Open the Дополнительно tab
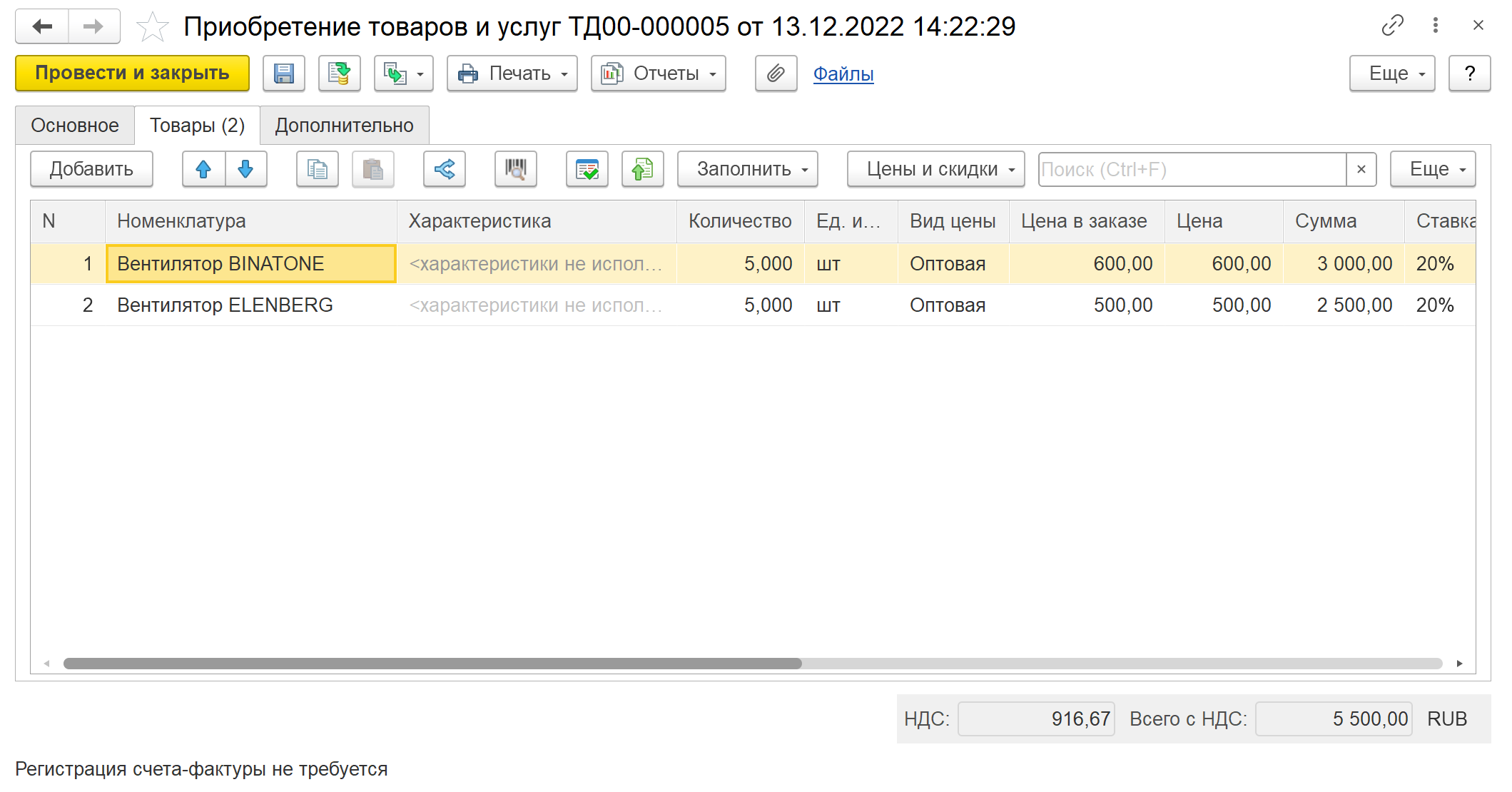The width and height of the screenshot is (1512, 792). tap(344, 126)
